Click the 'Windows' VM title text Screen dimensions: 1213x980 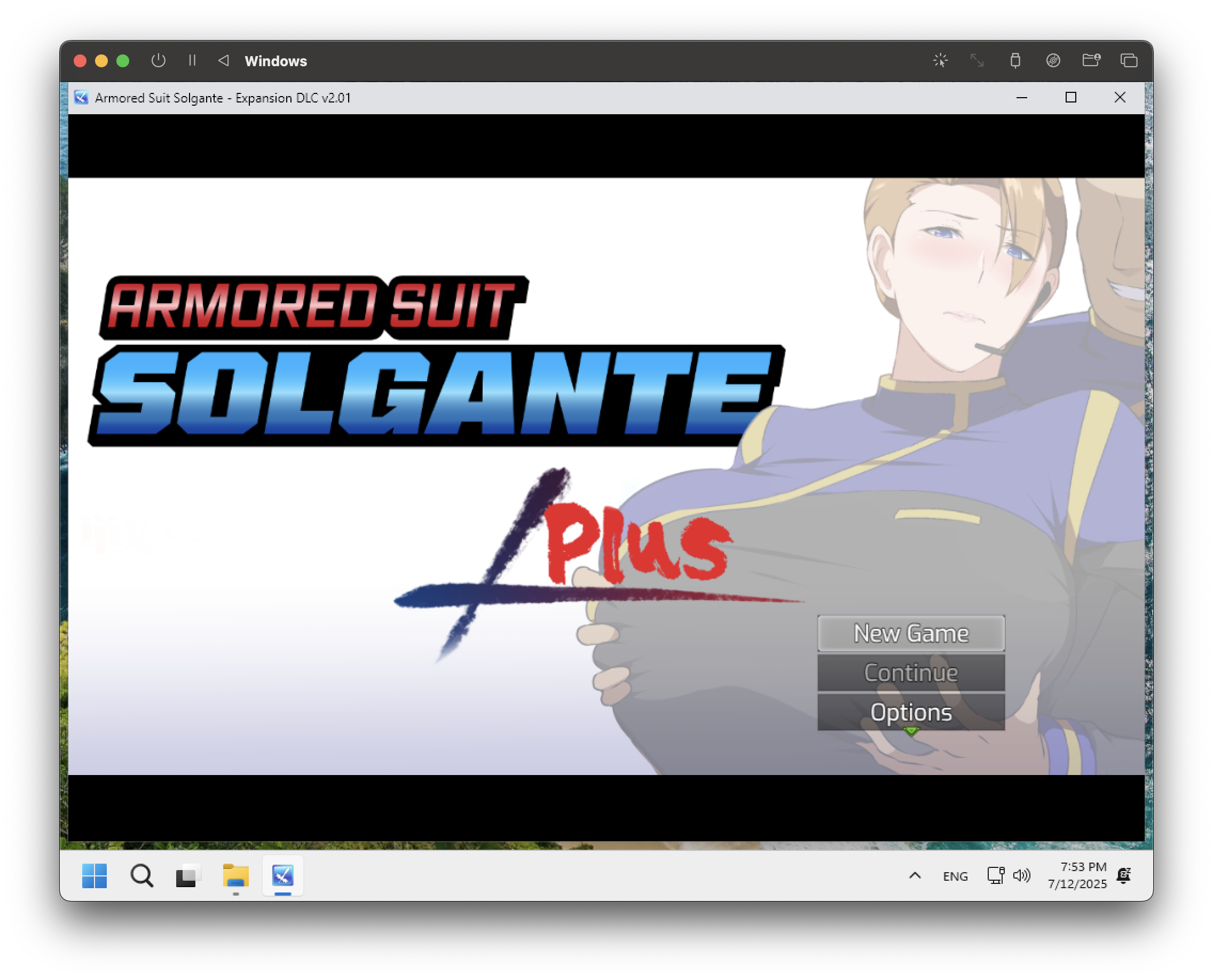pos(276,61)
